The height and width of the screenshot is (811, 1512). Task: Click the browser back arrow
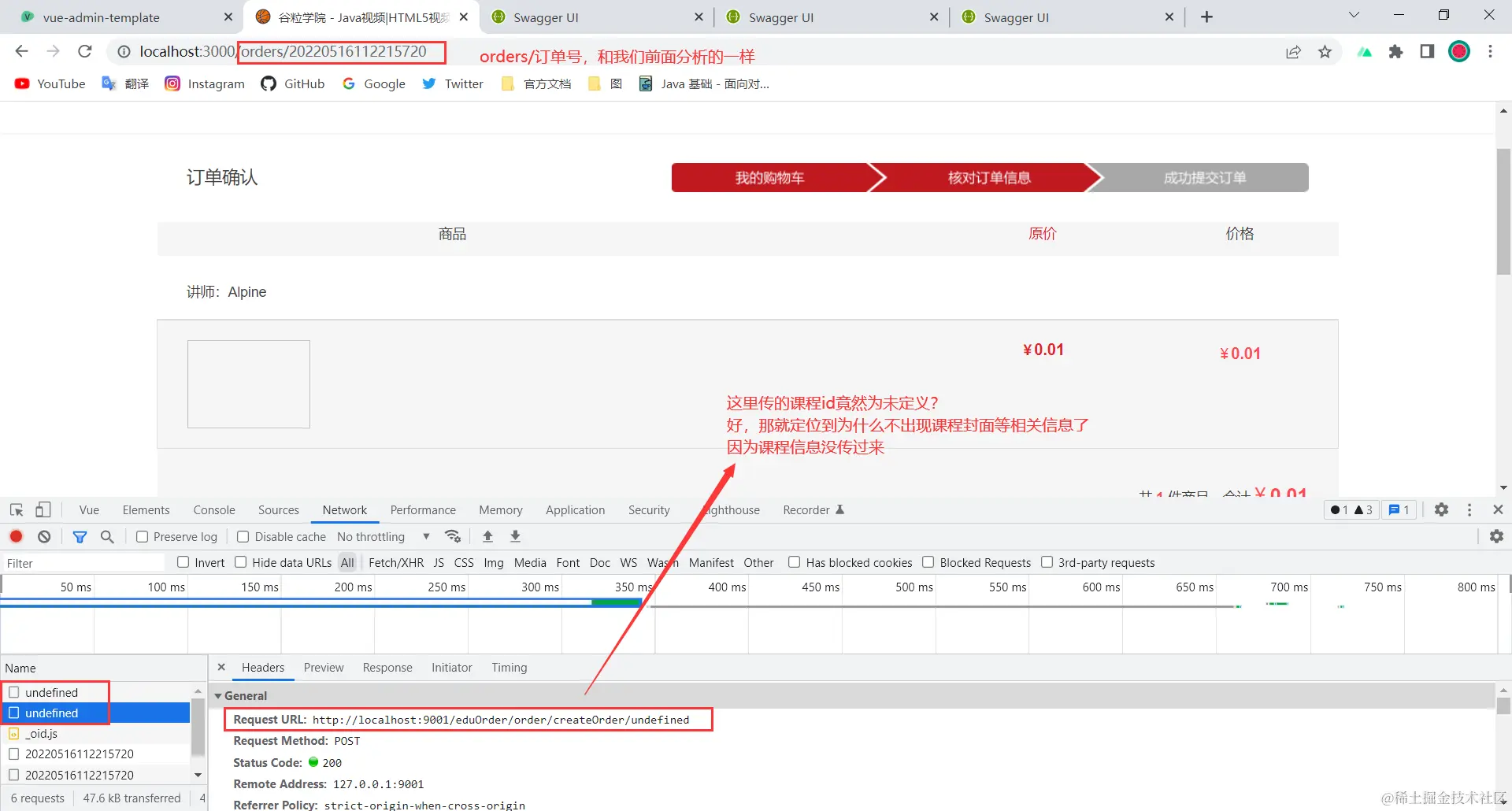pyautogui.click(x=21, y=52)
